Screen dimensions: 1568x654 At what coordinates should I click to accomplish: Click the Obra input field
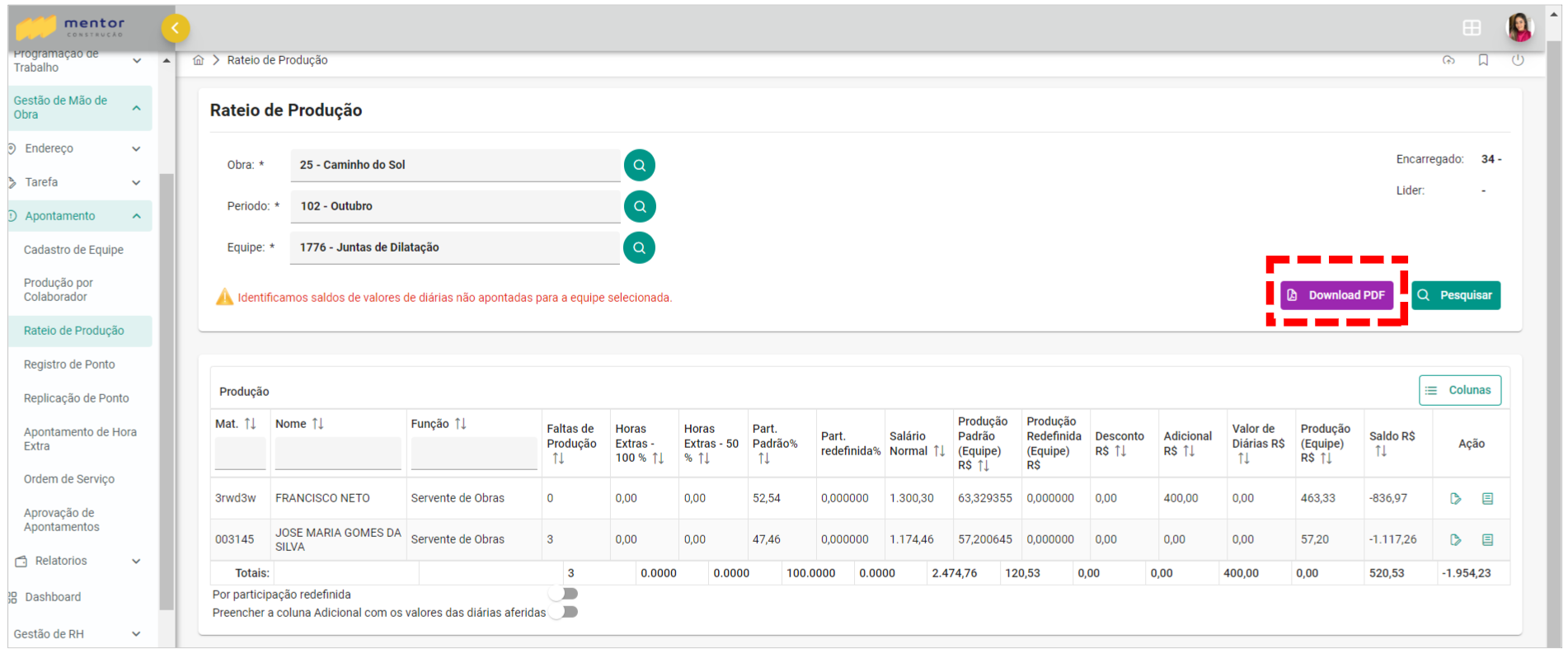[455, 165]
